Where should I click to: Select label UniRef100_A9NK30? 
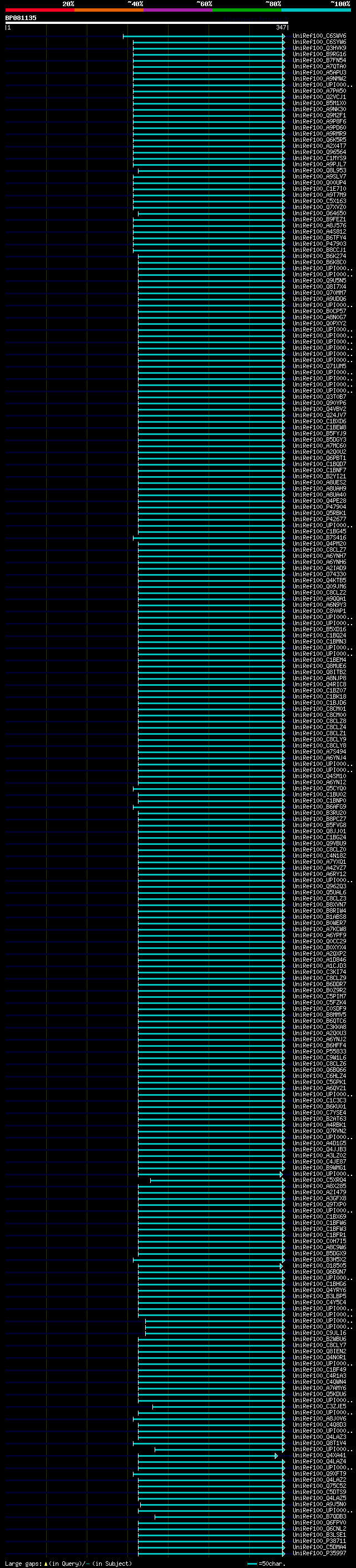click(x=319, y=110)
